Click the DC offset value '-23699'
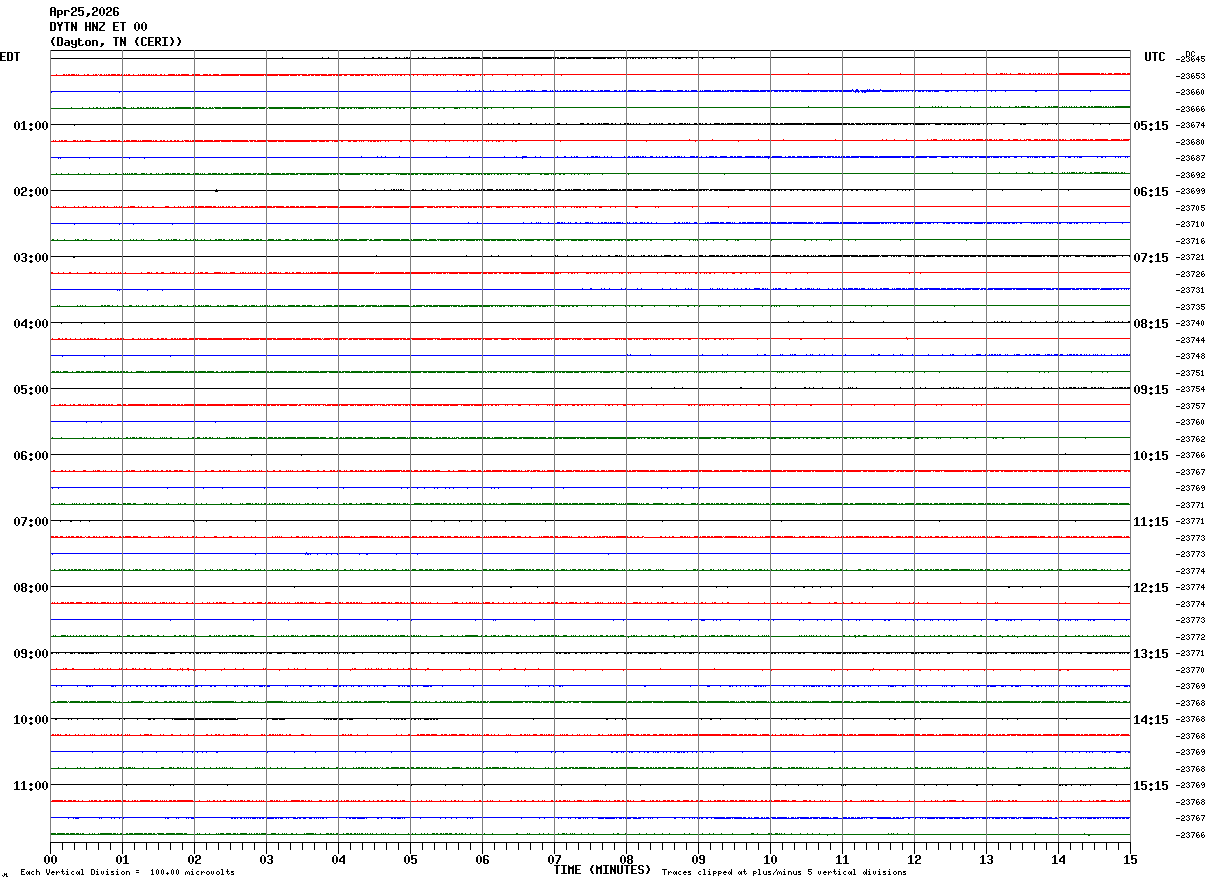 pos(1190,191)
